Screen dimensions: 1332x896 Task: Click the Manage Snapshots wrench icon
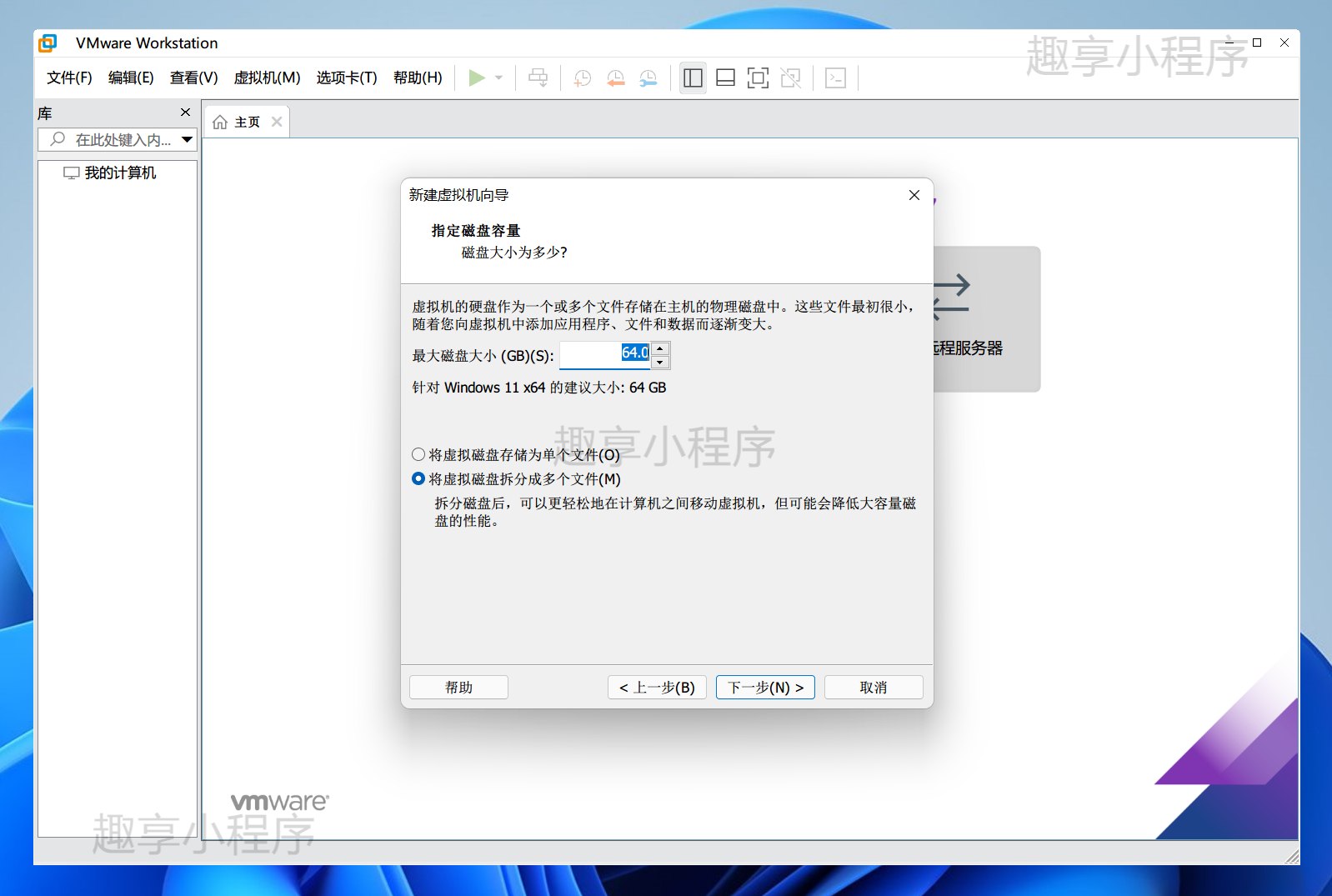[648, 78]
